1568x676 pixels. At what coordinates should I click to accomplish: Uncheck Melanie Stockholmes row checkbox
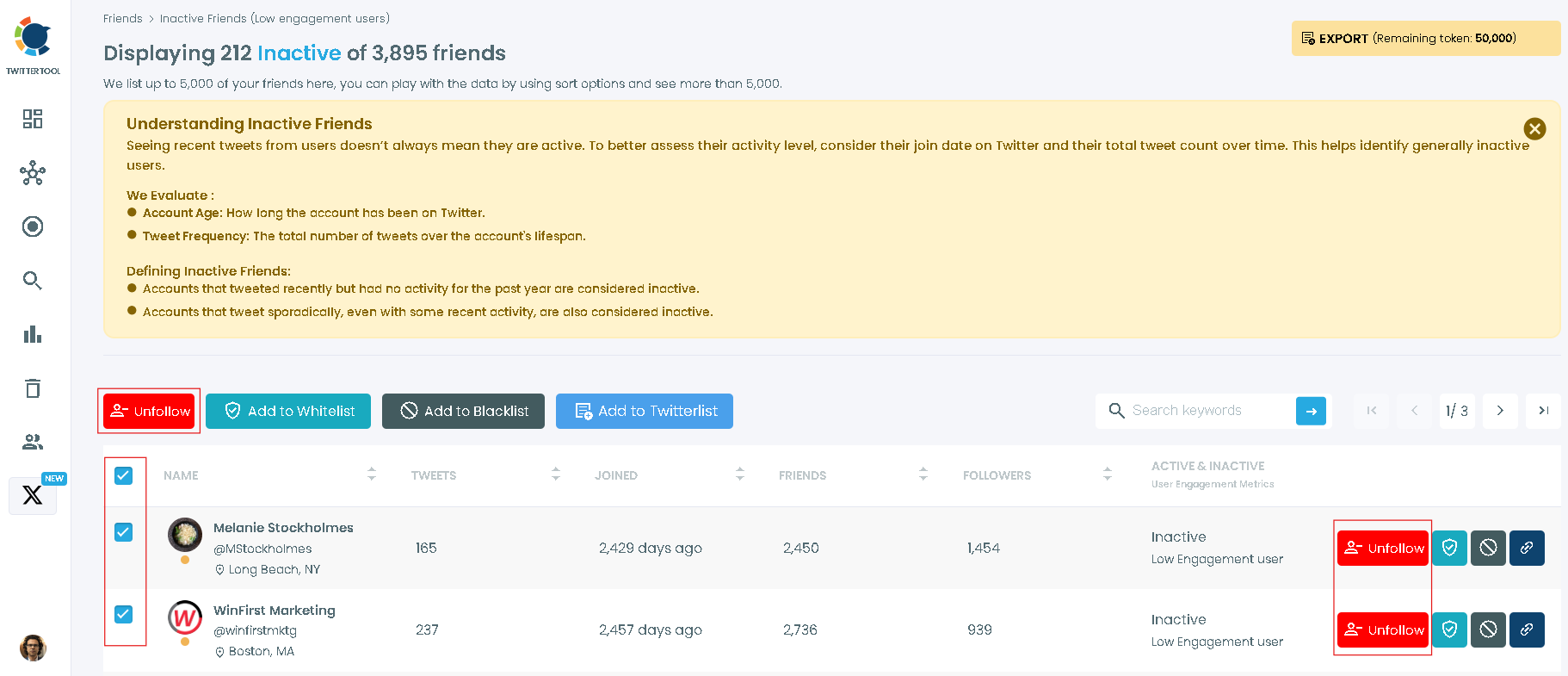tap(124, 532)
